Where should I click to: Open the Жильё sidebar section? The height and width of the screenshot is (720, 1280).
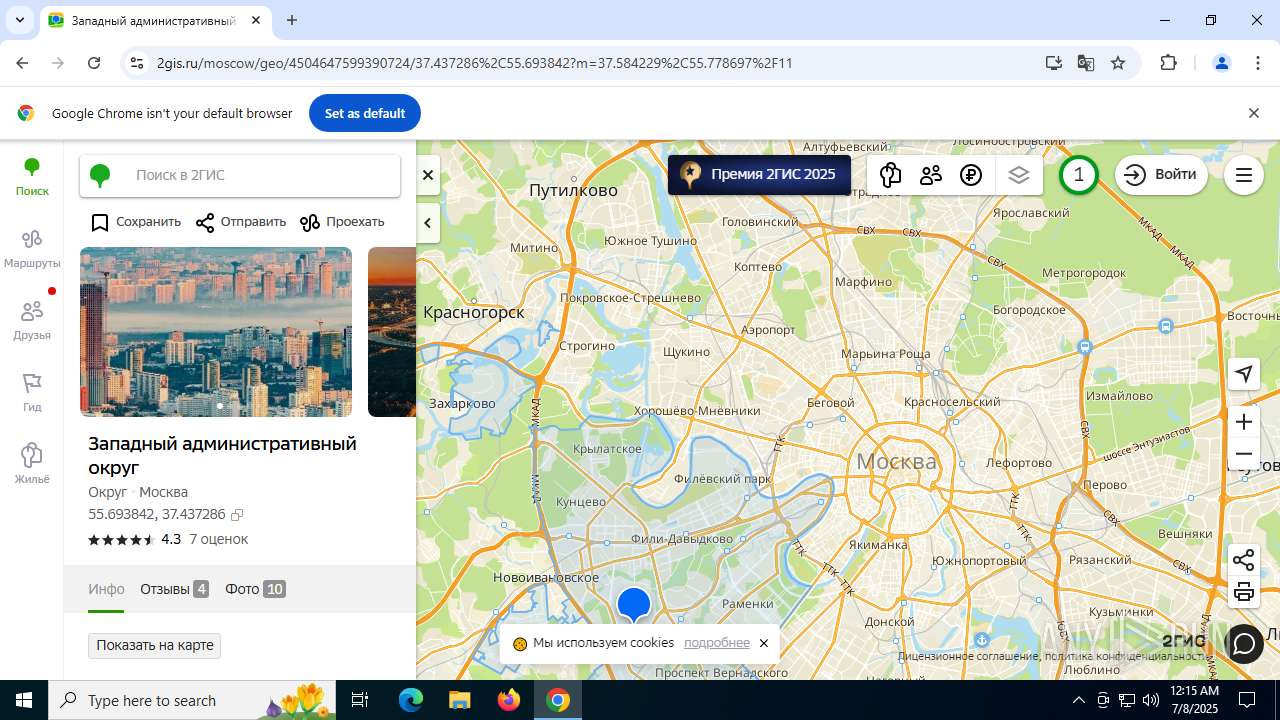pyautogui.click(x=32, y=465)
